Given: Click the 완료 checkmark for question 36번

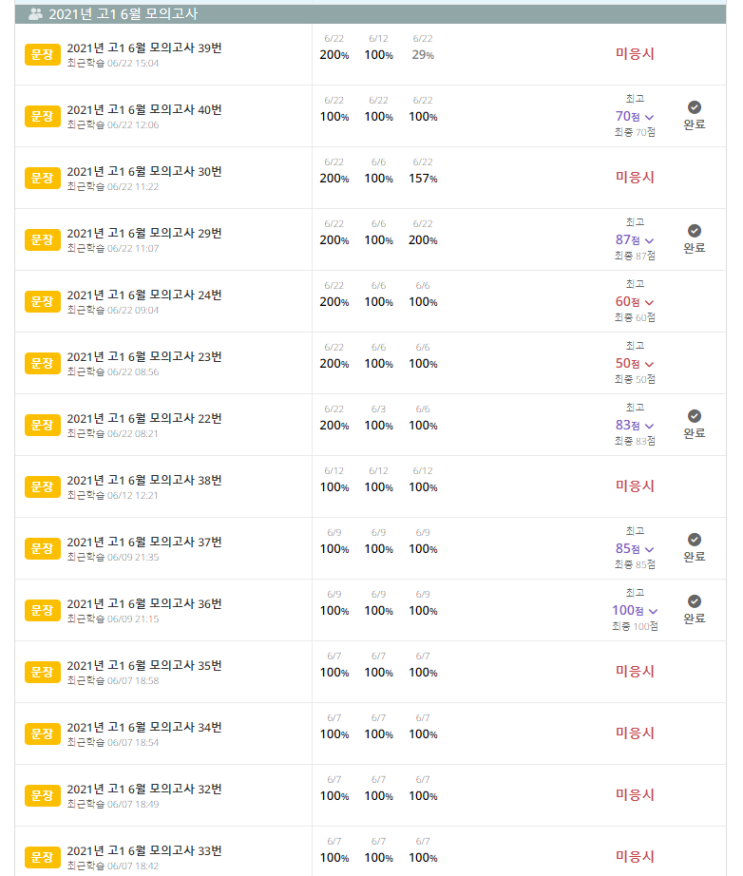Looking at the screenshot, I should tap(694, 602).
